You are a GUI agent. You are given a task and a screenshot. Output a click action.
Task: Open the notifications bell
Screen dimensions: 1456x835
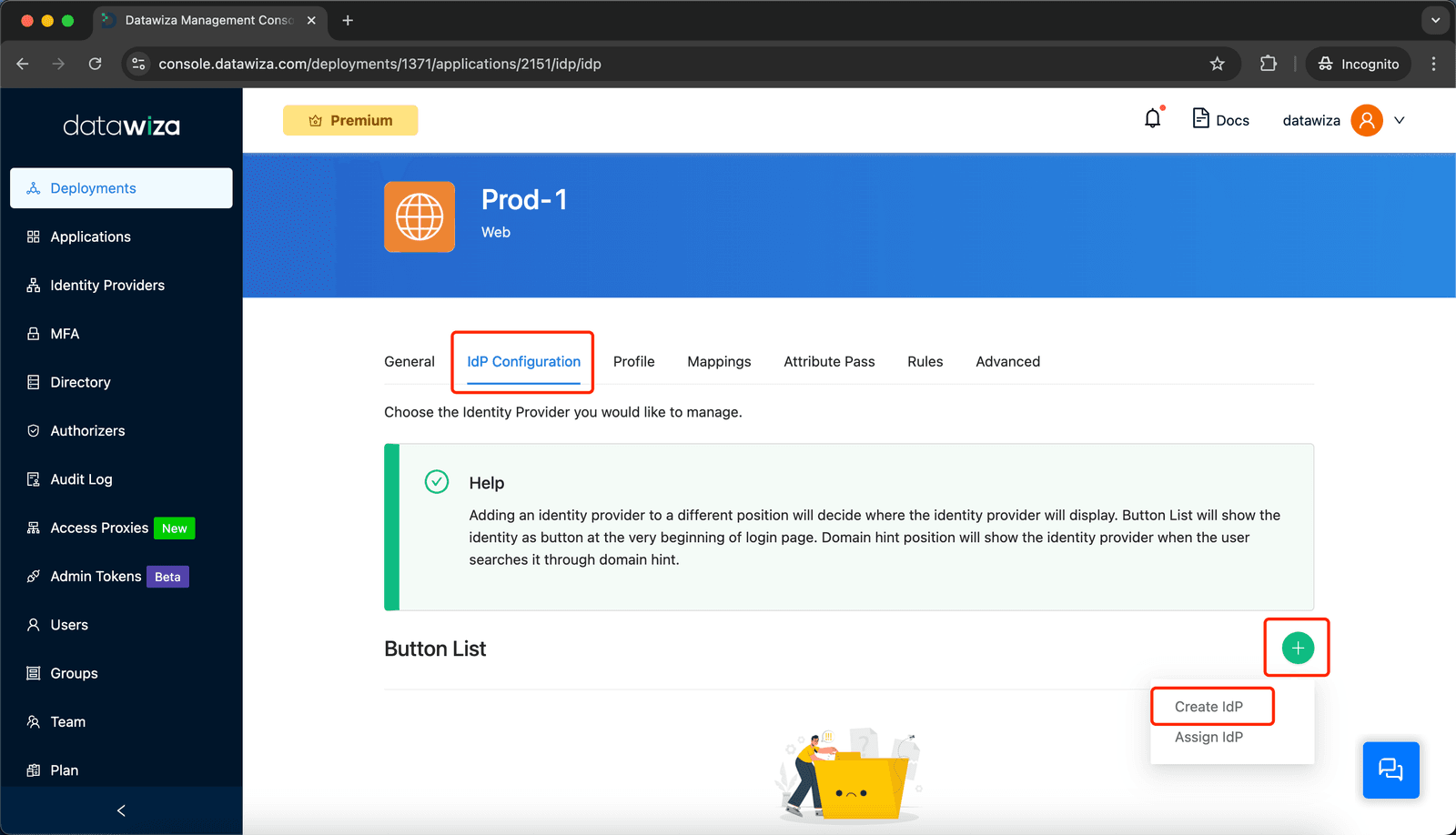pyautogui.click(x=1153, y=119)
